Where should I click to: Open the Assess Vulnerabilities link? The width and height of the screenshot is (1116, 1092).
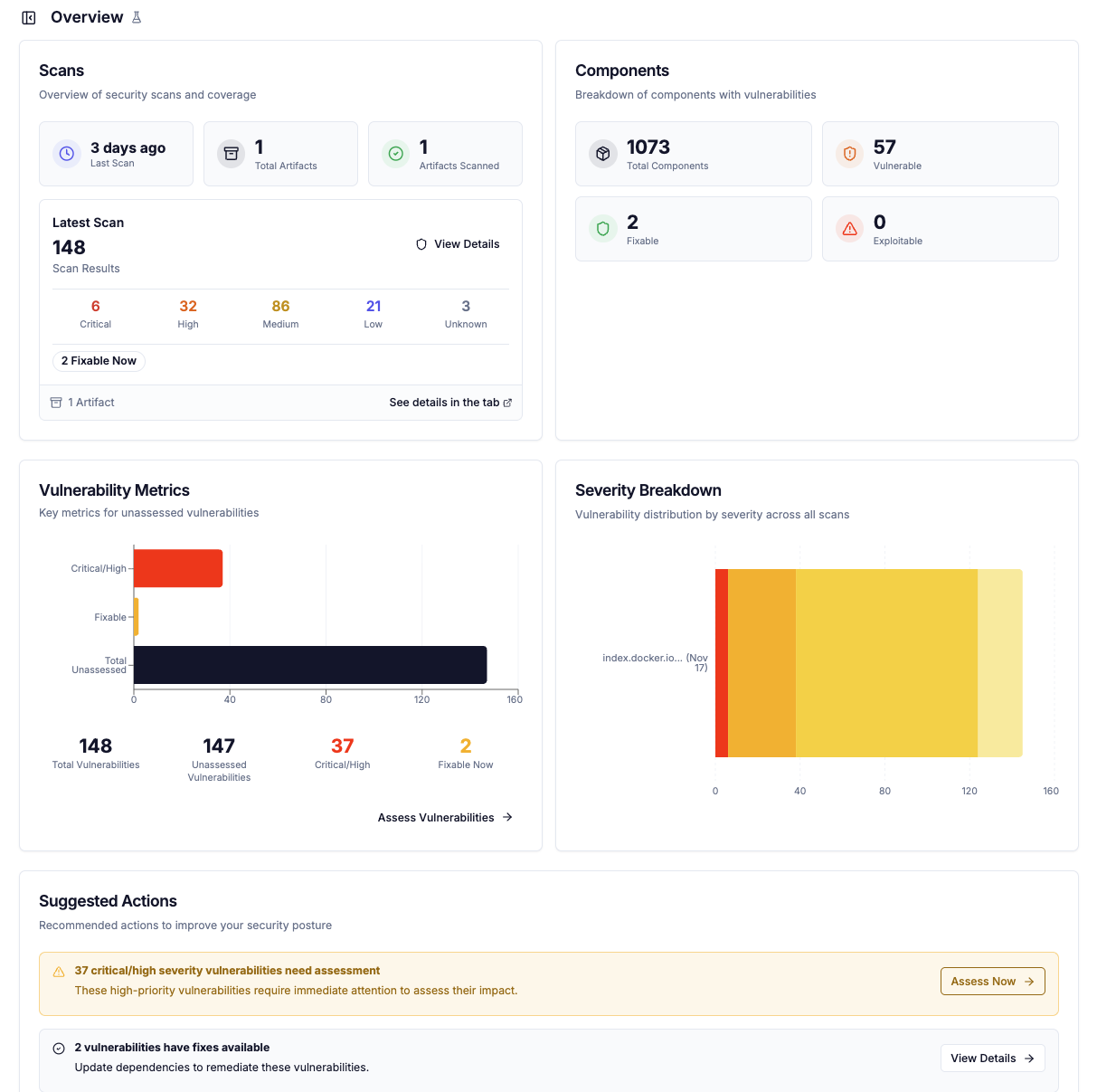coord(445,817)
